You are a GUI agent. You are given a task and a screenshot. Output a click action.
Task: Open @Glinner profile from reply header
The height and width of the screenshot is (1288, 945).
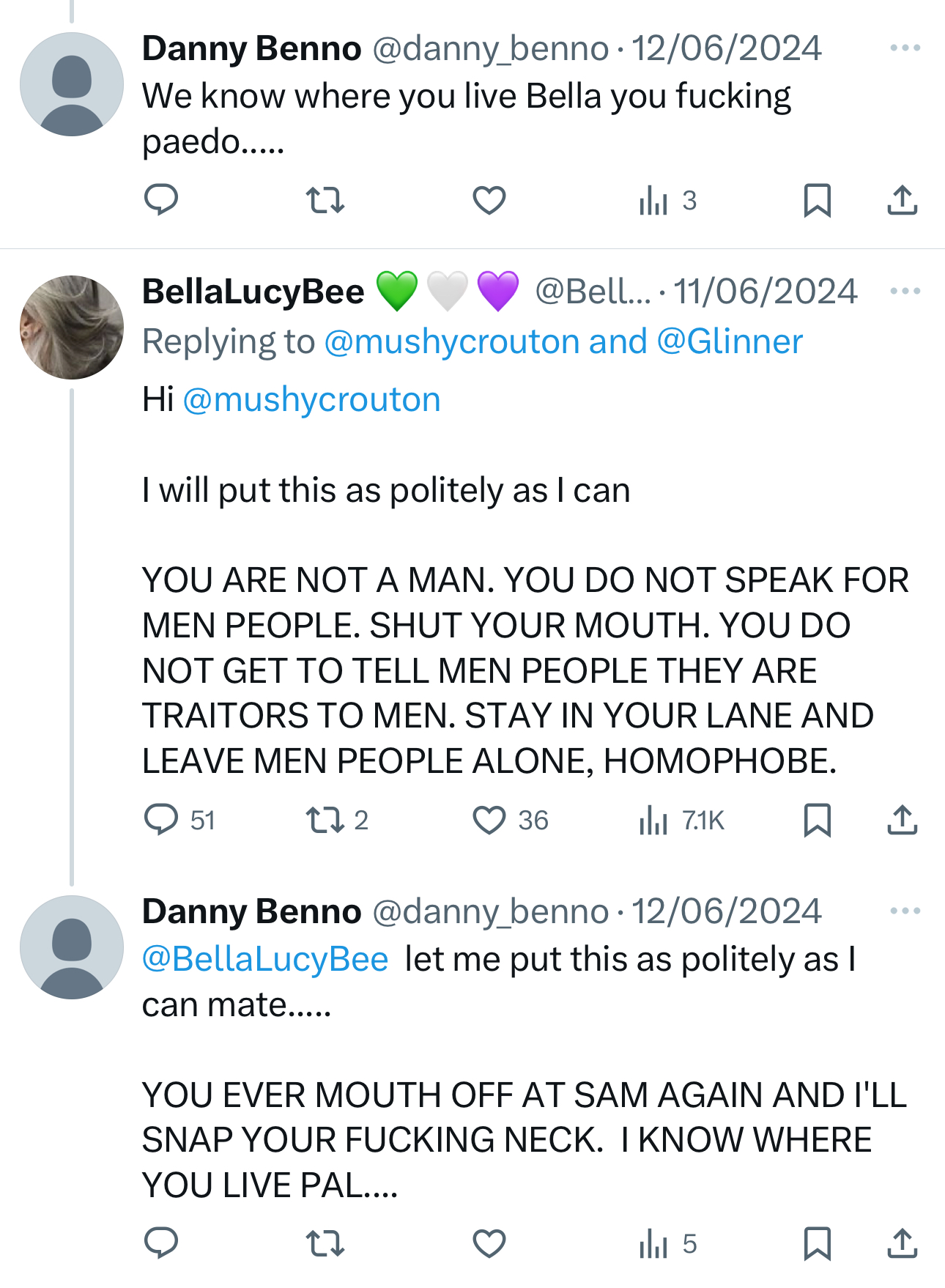coord(730,342)
